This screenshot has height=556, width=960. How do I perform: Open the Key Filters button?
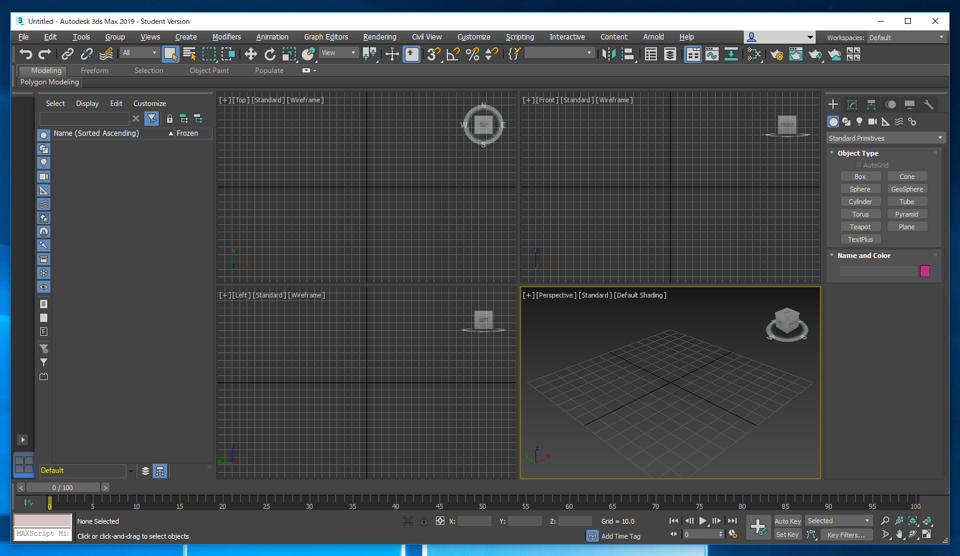coord(846,535)
